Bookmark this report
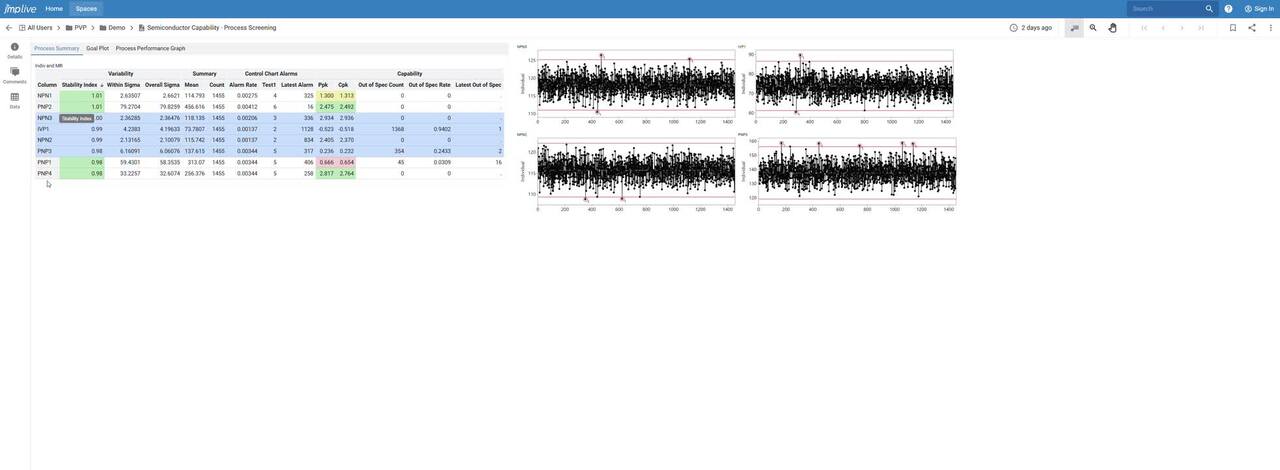Viewport: 1280px width, 470px height. tap(1233, 28)
